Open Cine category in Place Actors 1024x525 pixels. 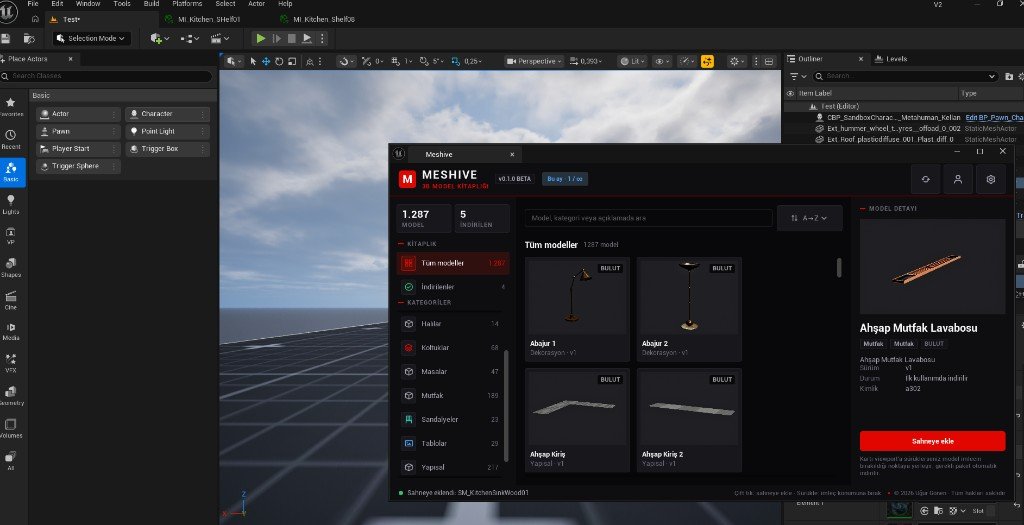click(x=11, y=300)
